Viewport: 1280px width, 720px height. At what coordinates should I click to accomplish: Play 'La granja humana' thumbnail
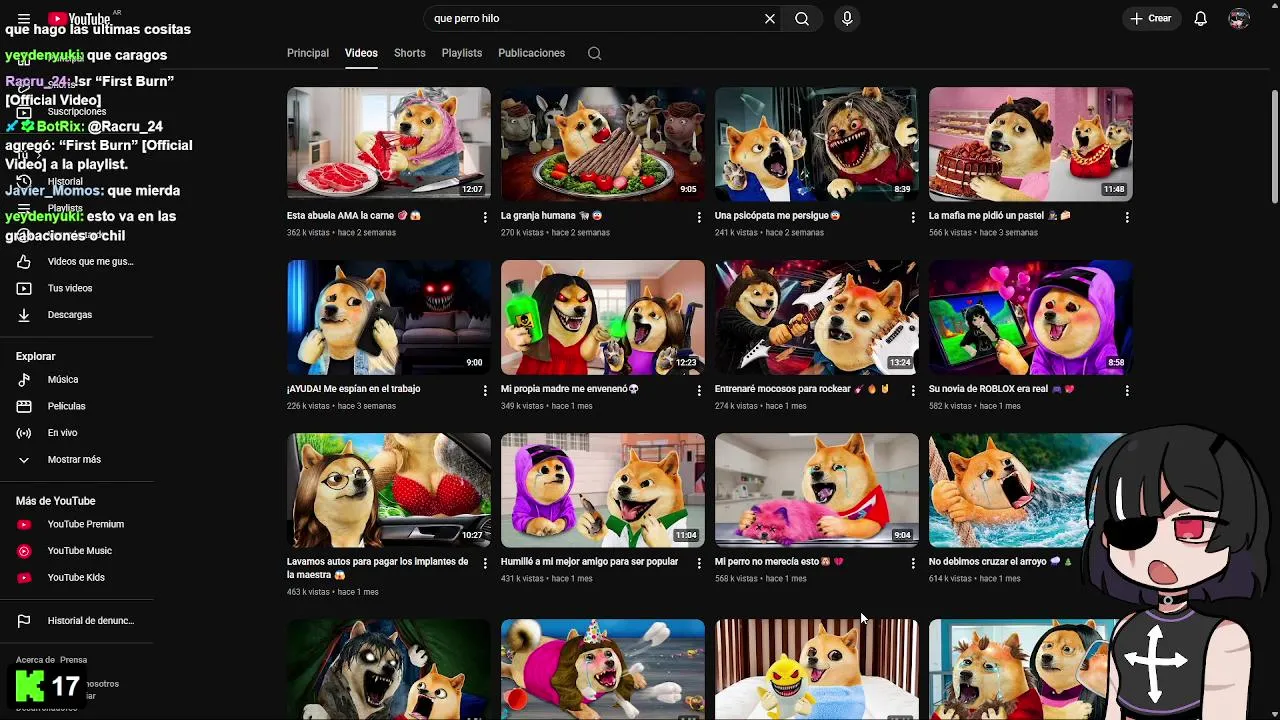(x=603, y=144)
